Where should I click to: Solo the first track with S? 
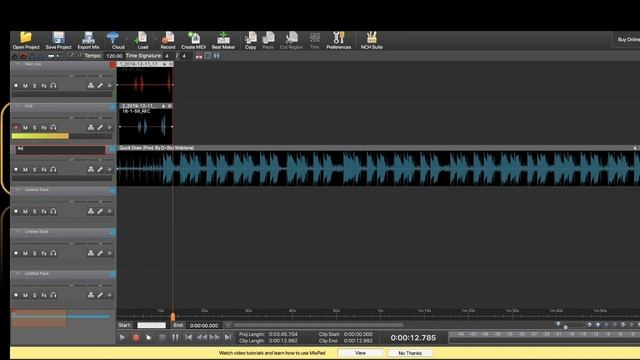(35, 86)
